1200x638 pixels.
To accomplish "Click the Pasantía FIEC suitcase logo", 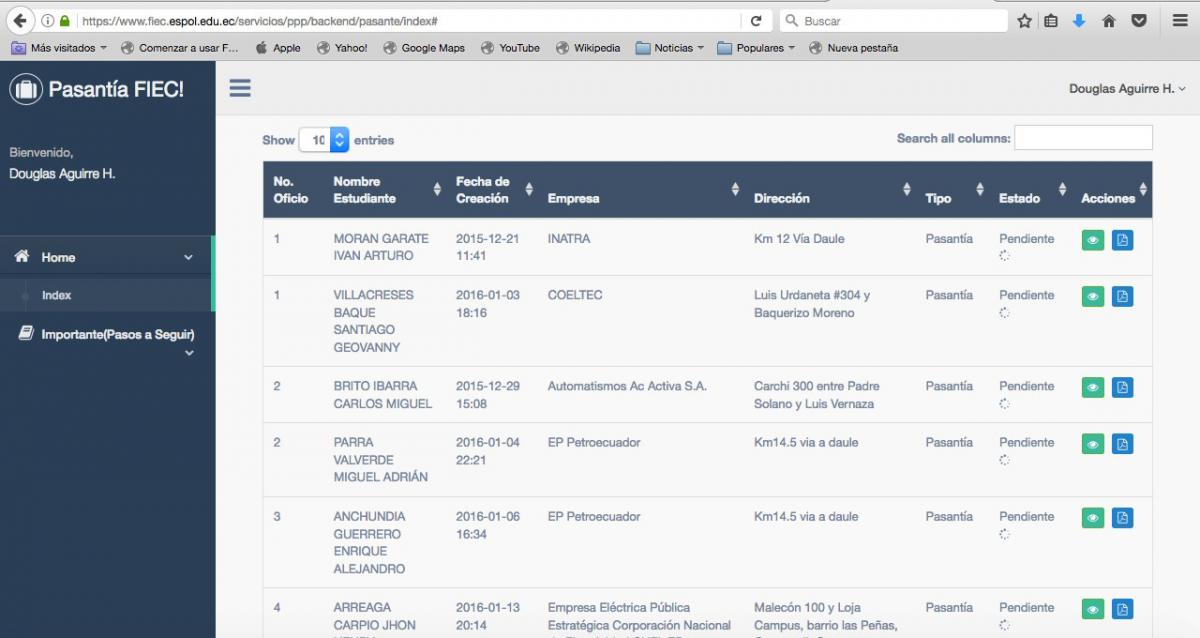I will pos(25,89).
